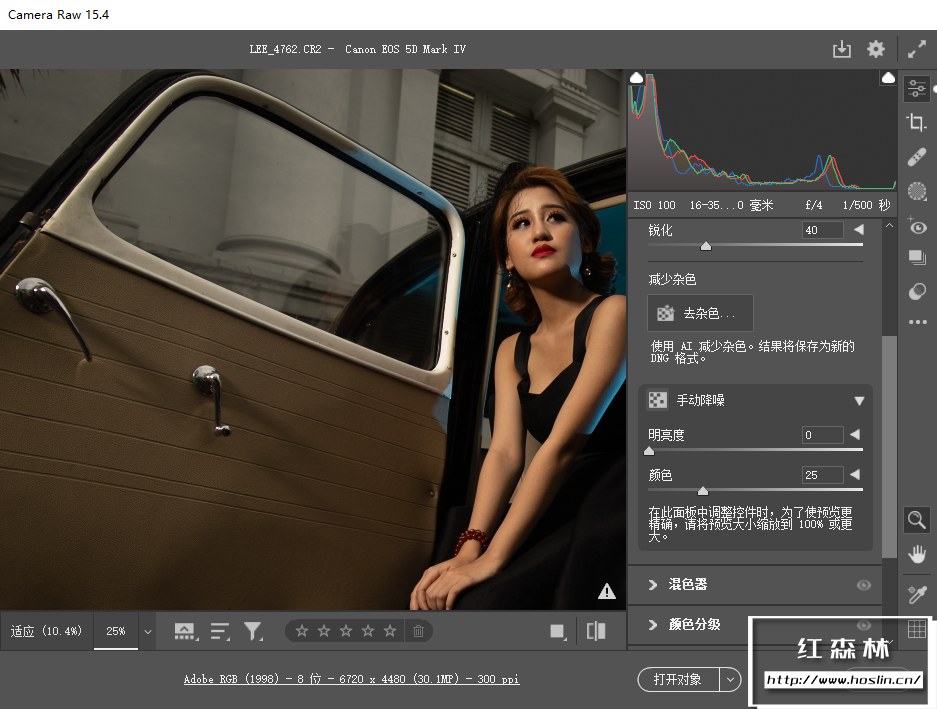Click the Sharpening (锐化) slider handle
The width and height of the screenshot is (937, 709).
pyautogui.click(x=706, y=245)
